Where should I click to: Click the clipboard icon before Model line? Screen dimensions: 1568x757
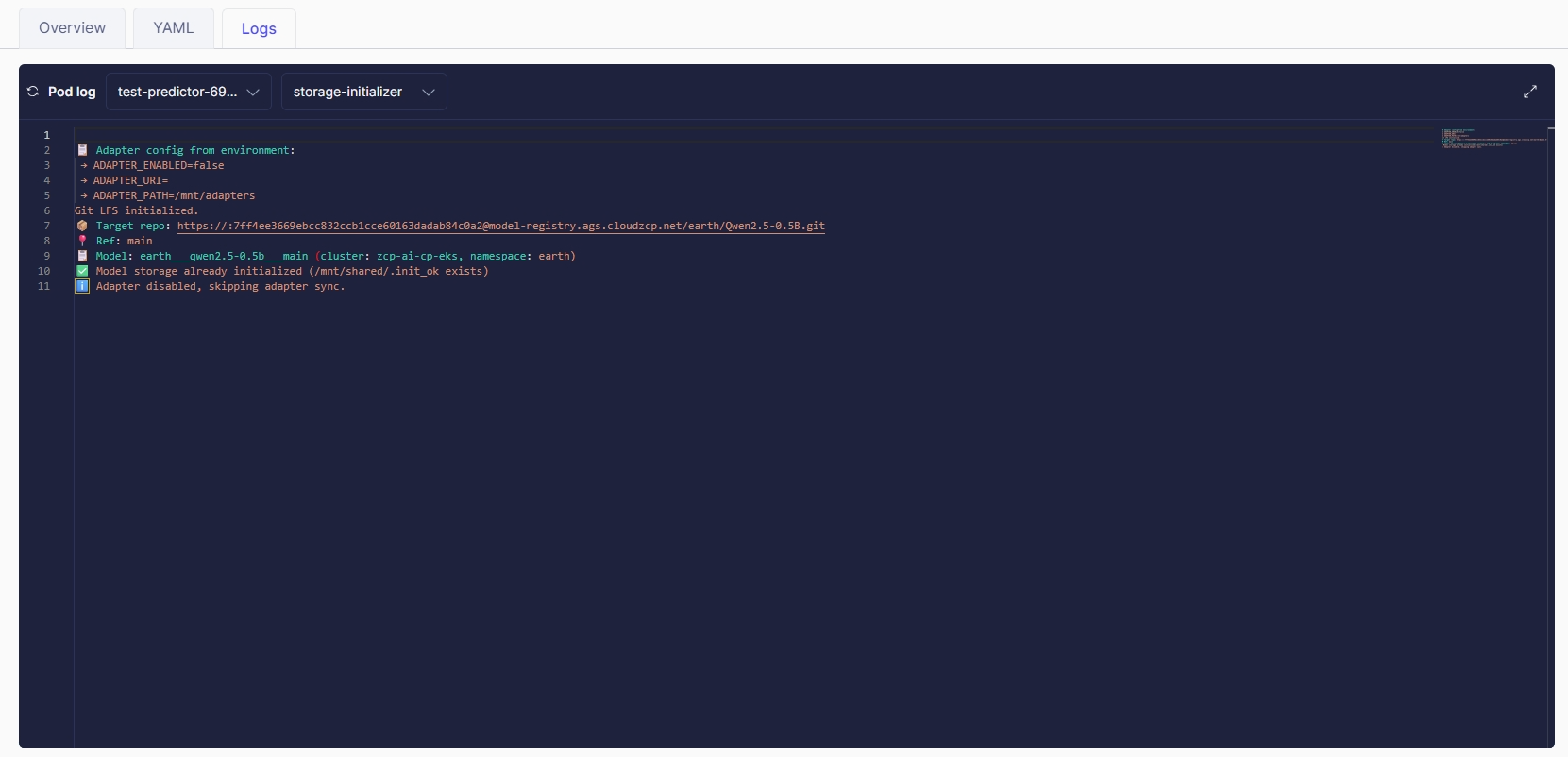click(x=82, y=256)
